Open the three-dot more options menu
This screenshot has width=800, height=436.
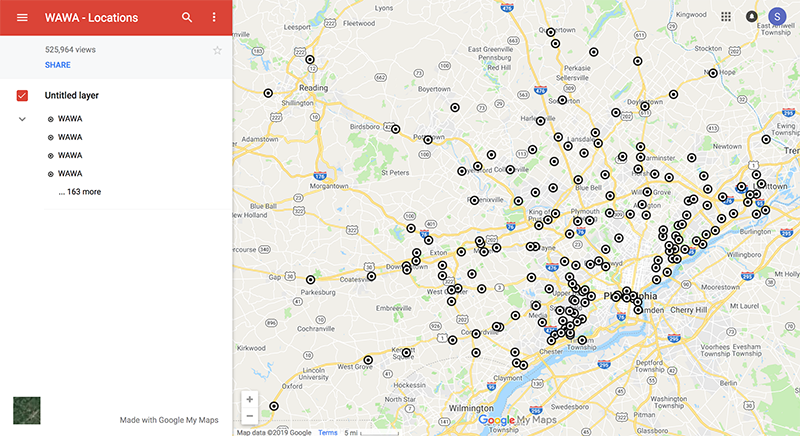214,17
